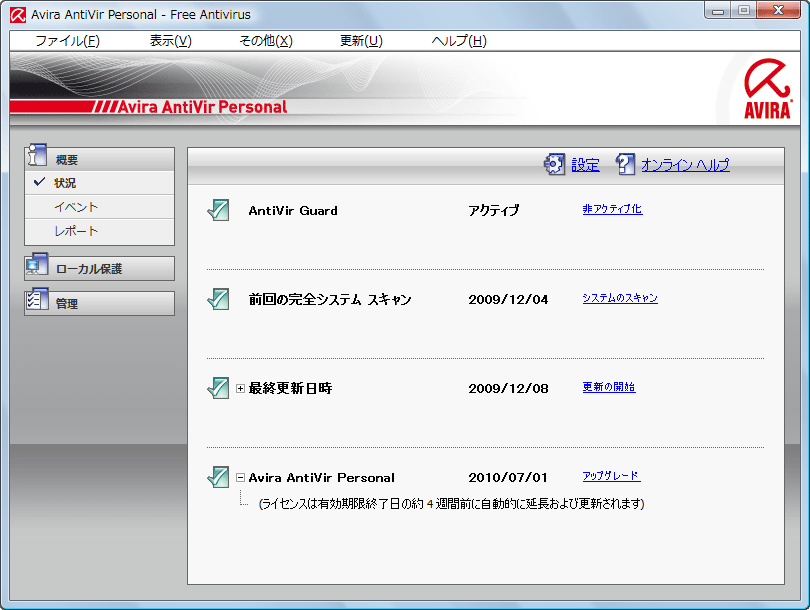Viewport: 810px width, 610px height.
Task: Open the ファイル(F) menu
Action: point(67,41)
